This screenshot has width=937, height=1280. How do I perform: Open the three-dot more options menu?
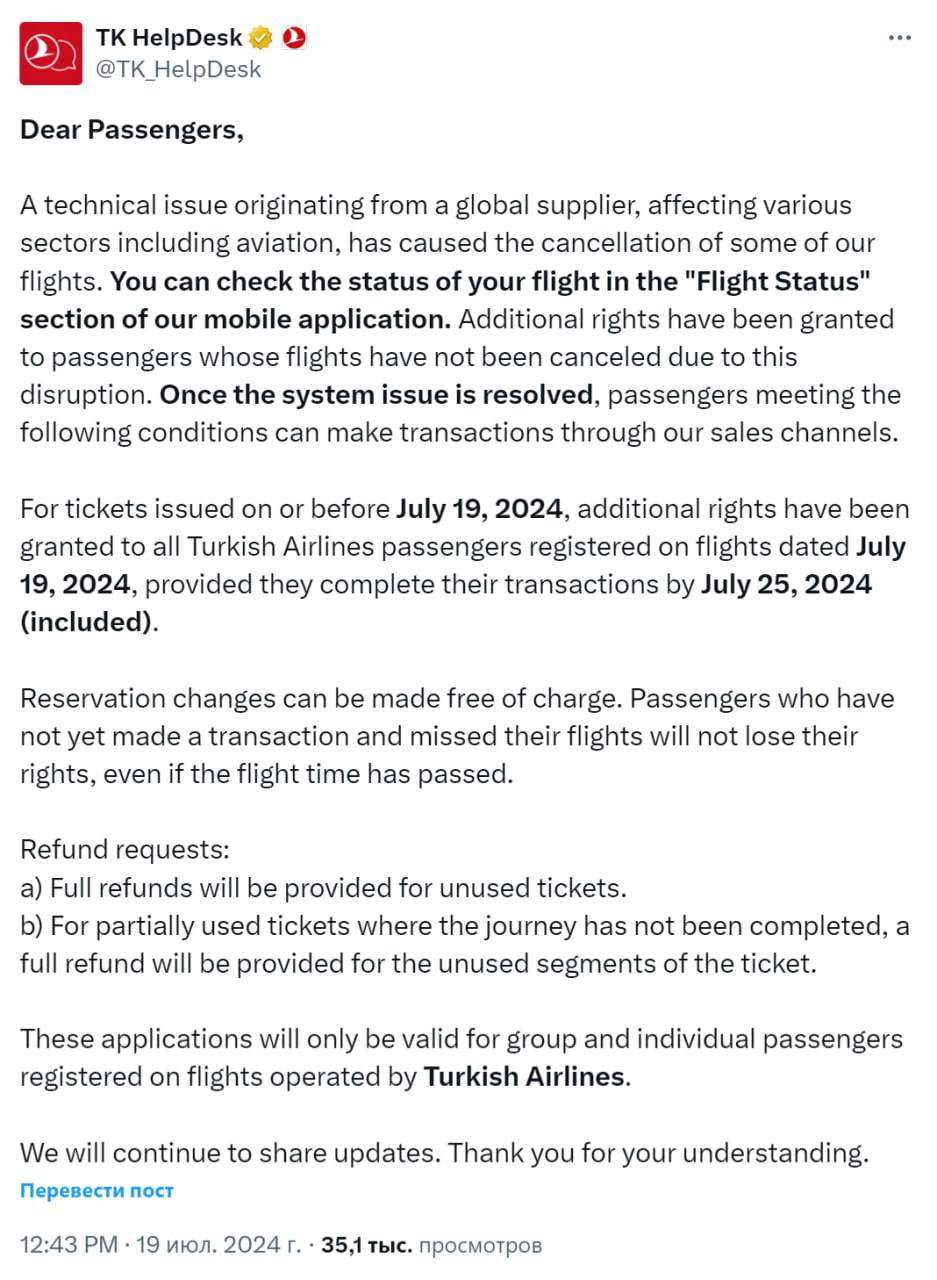click(899, 38)
